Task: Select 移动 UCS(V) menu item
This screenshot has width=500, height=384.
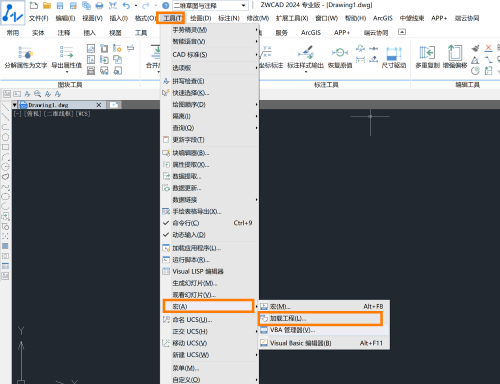Action: (210, 343)
